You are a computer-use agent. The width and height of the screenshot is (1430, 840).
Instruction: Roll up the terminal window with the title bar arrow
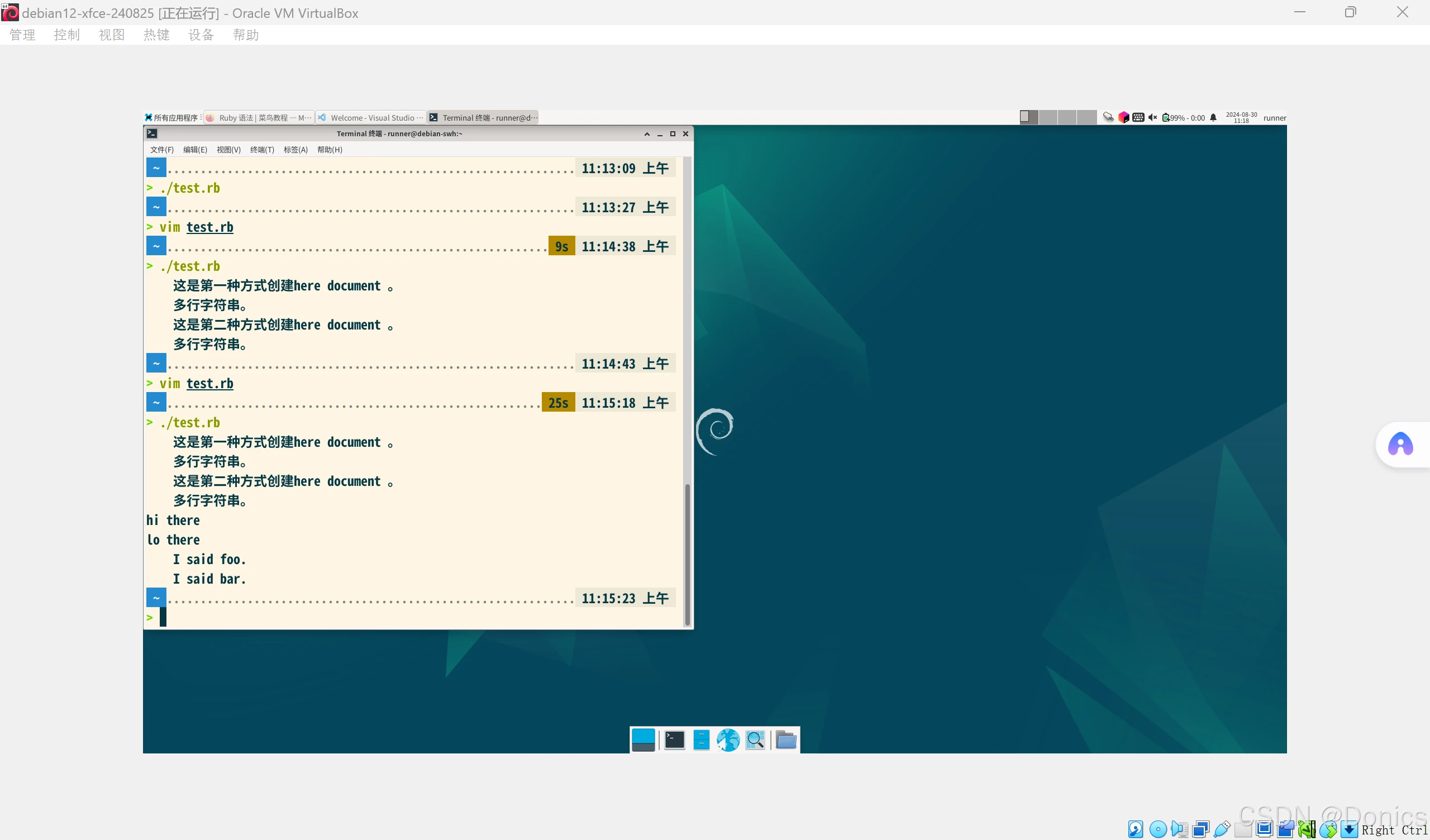click(647, 134)
